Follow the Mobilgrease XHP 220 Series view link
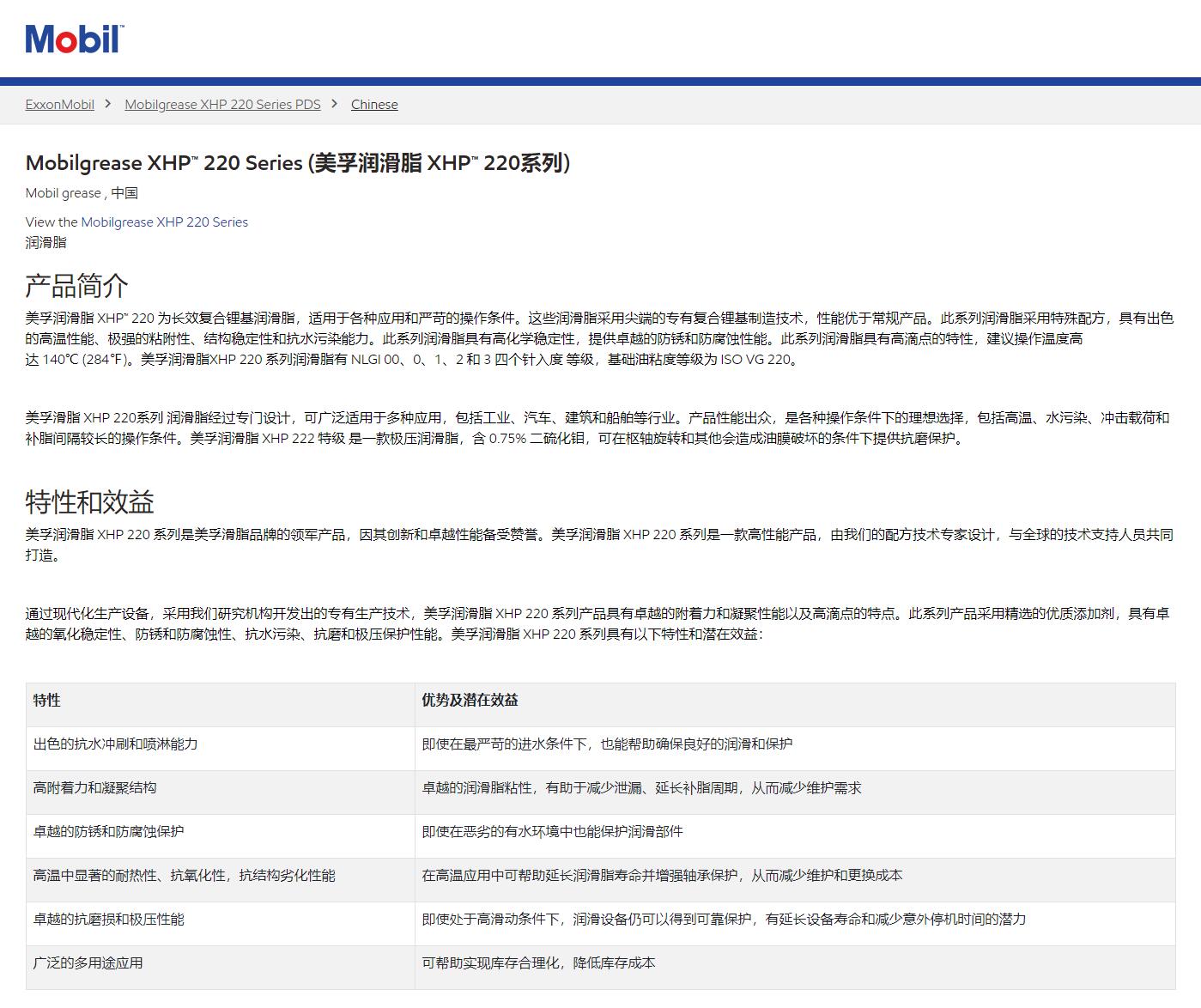 164,222
